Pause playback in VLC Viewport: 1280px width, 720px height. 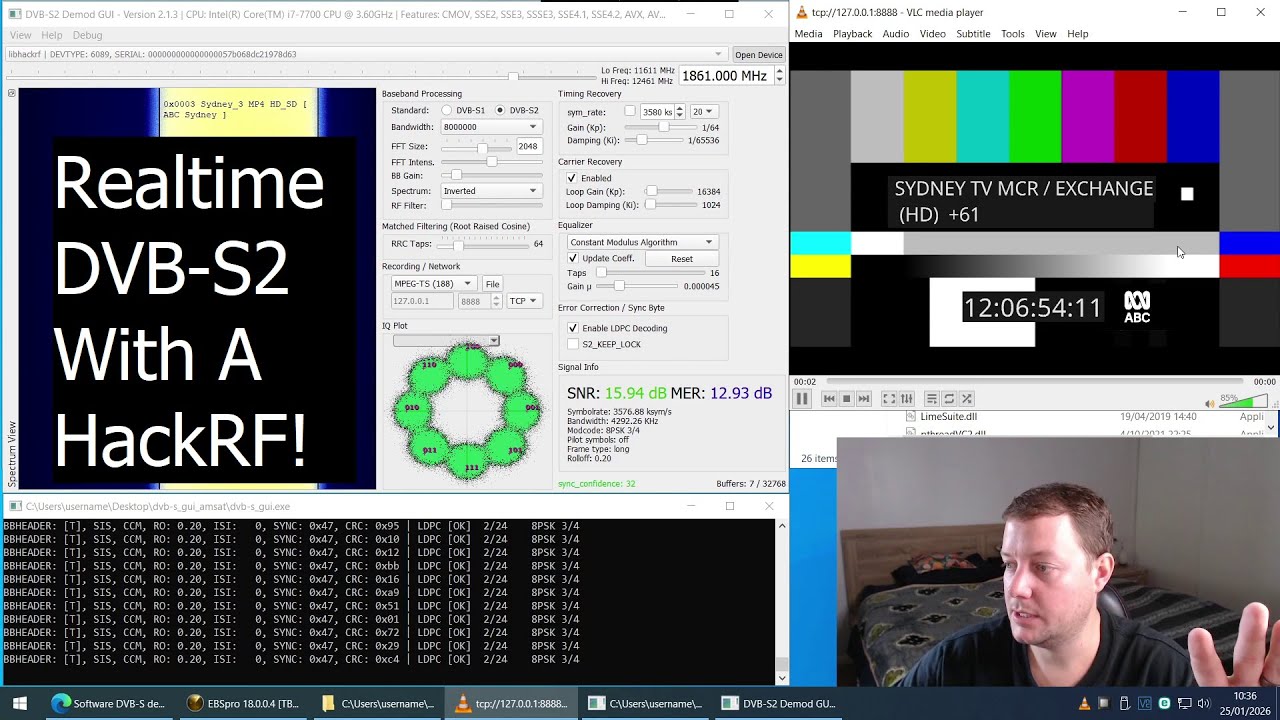click(801, 398)
